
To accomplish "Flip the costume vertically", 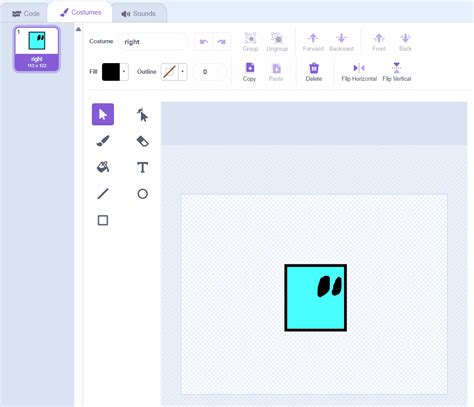I will [x=397, y=72].
